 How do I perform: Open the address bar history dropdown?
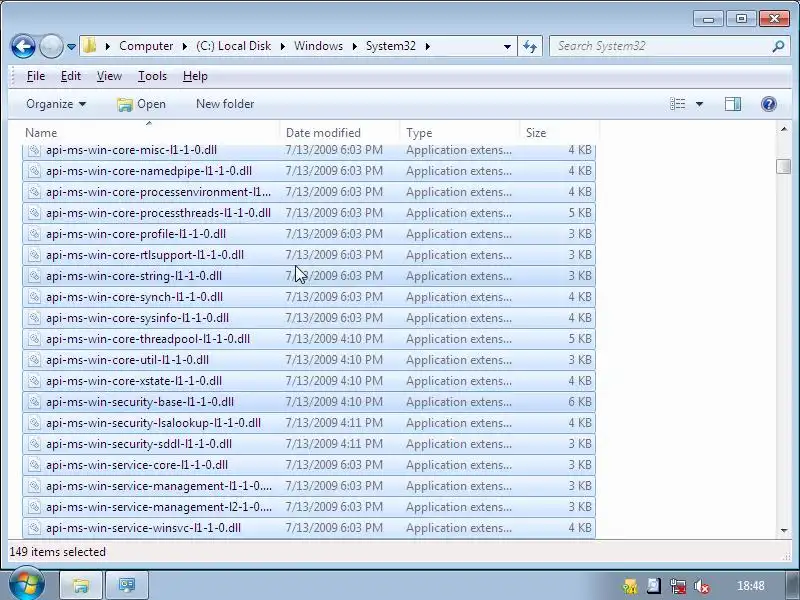[507, 46]
